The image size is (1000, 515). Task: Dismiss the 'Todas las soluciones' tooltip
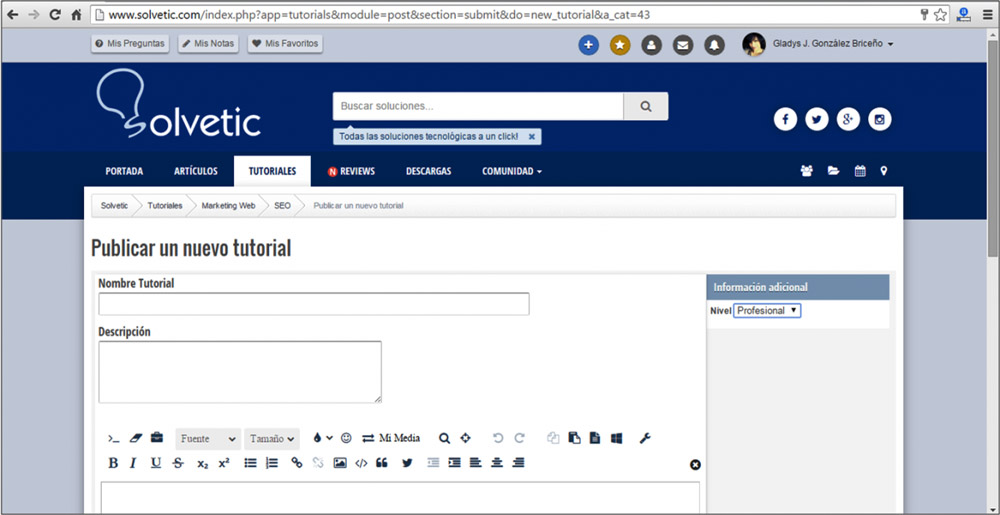pos(531,136)
